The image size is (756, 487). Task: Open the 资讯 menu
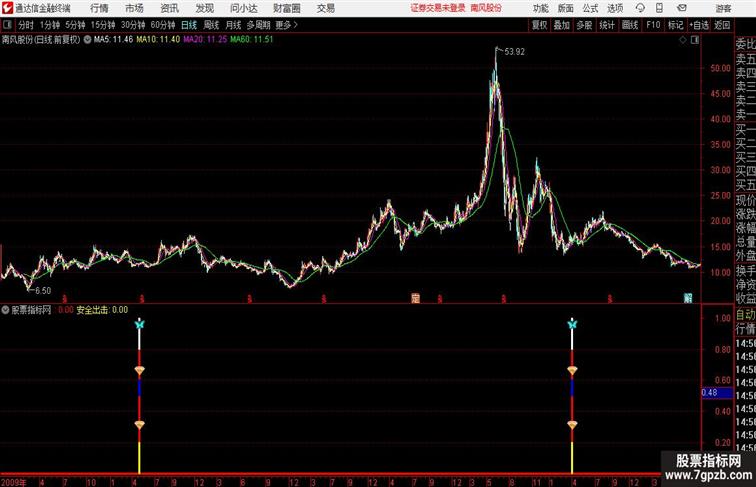pos(169,8)
